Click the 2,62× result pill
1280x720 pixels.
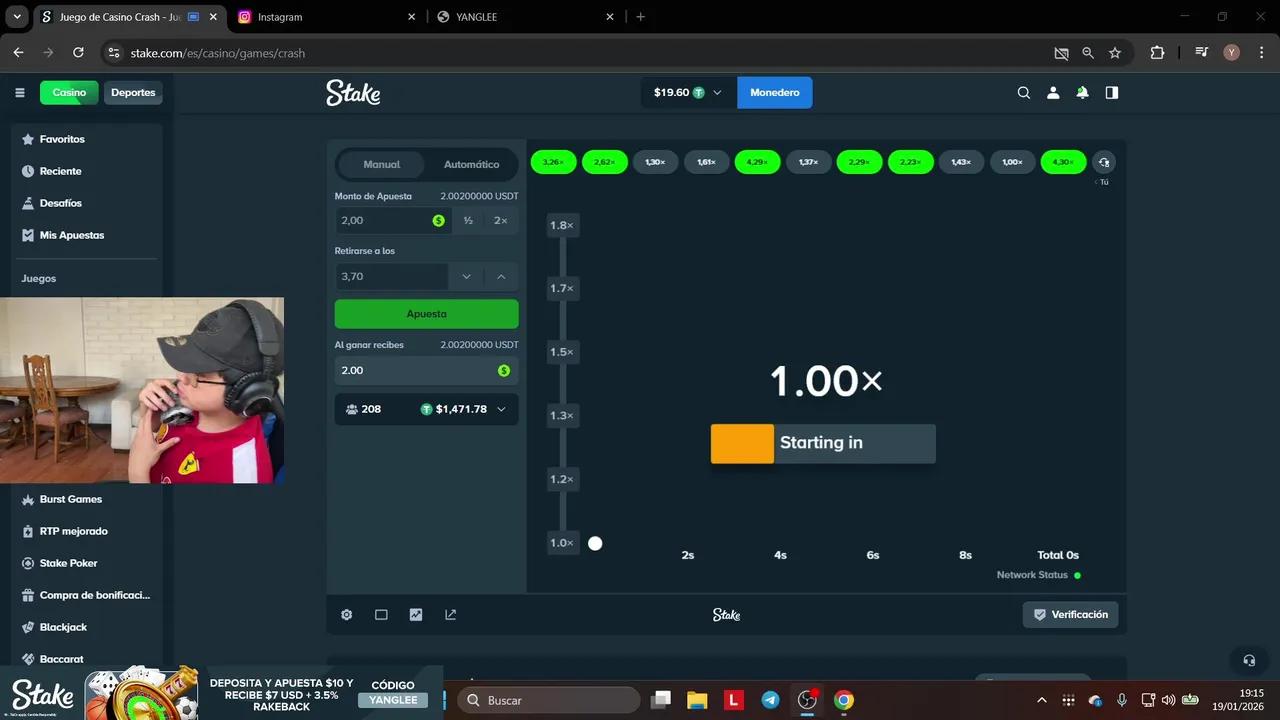(x=604, y=162)
